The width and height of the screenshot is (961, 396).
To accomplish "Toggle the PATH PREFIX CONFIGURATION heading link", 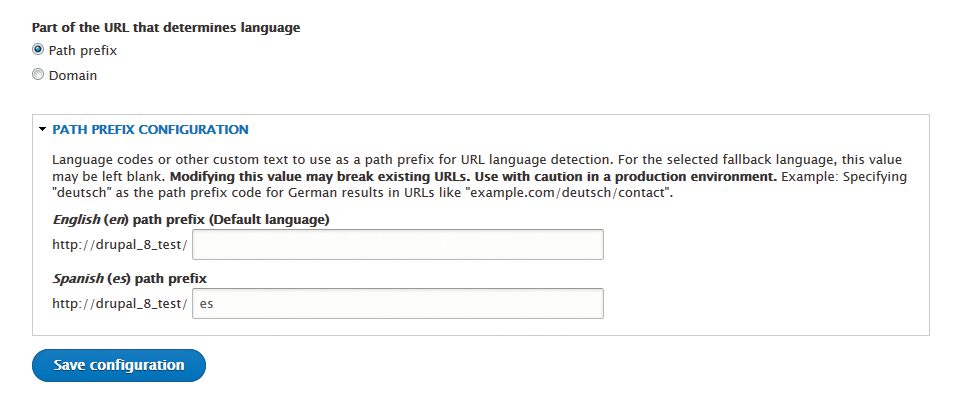I will tap(150, 129).
